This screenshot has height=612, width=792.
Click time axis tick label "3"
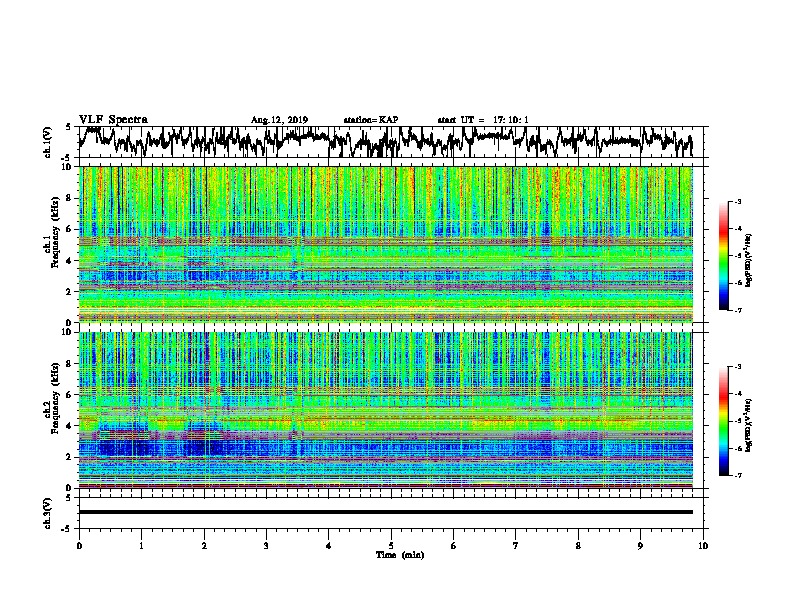click(266, 546)
